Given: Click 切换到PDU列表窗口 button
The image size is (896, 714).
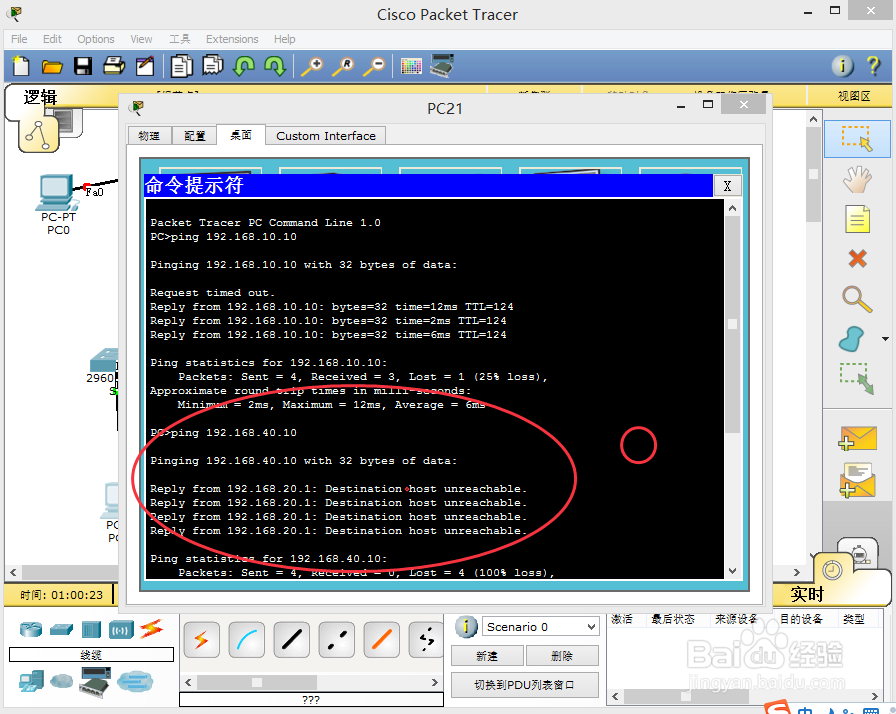Looking at the screenshot, I should coord(525,685).
